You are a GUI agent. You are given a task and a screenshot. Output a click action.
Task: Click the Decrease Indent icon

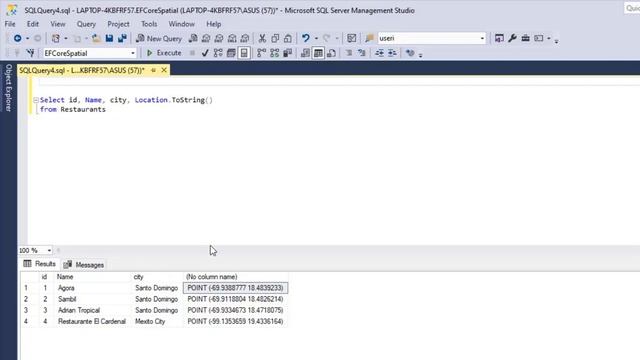tap(379, 53)
